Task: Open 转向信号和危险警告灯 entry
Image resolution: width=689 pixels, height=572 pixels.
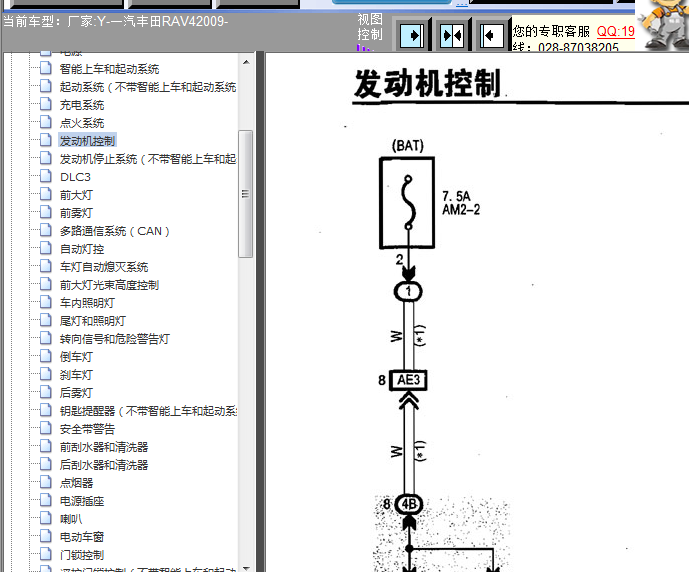Action: [x=115, y=339]
